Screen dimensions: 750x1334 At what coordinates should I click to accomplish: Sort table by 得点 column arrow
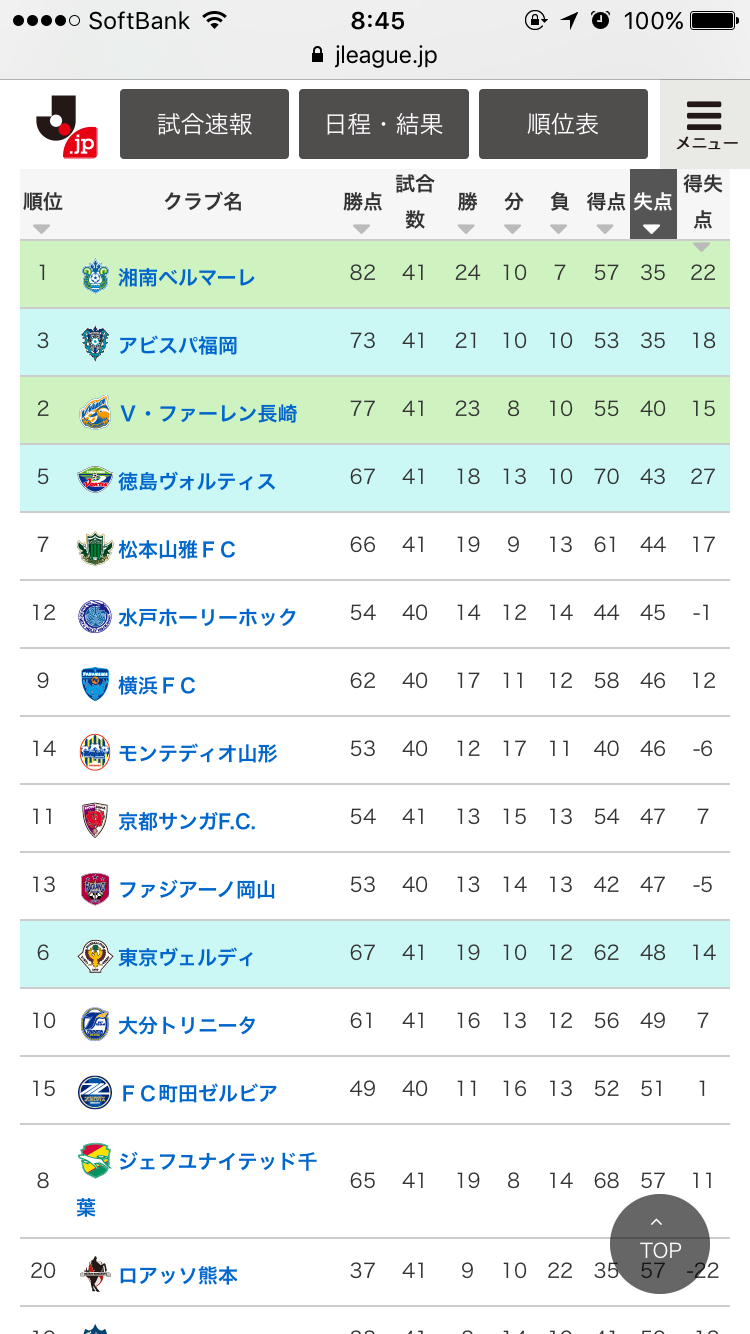pos(605,228)
